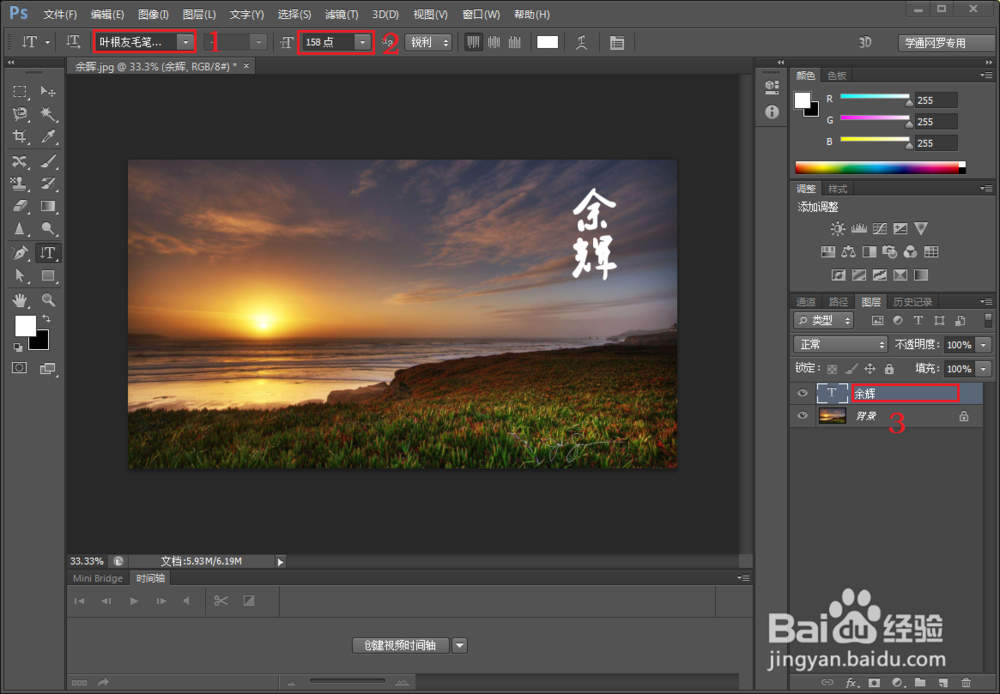Switch to the 历史记录 tab
This screenshot has width=1000, height=694.
913,302
